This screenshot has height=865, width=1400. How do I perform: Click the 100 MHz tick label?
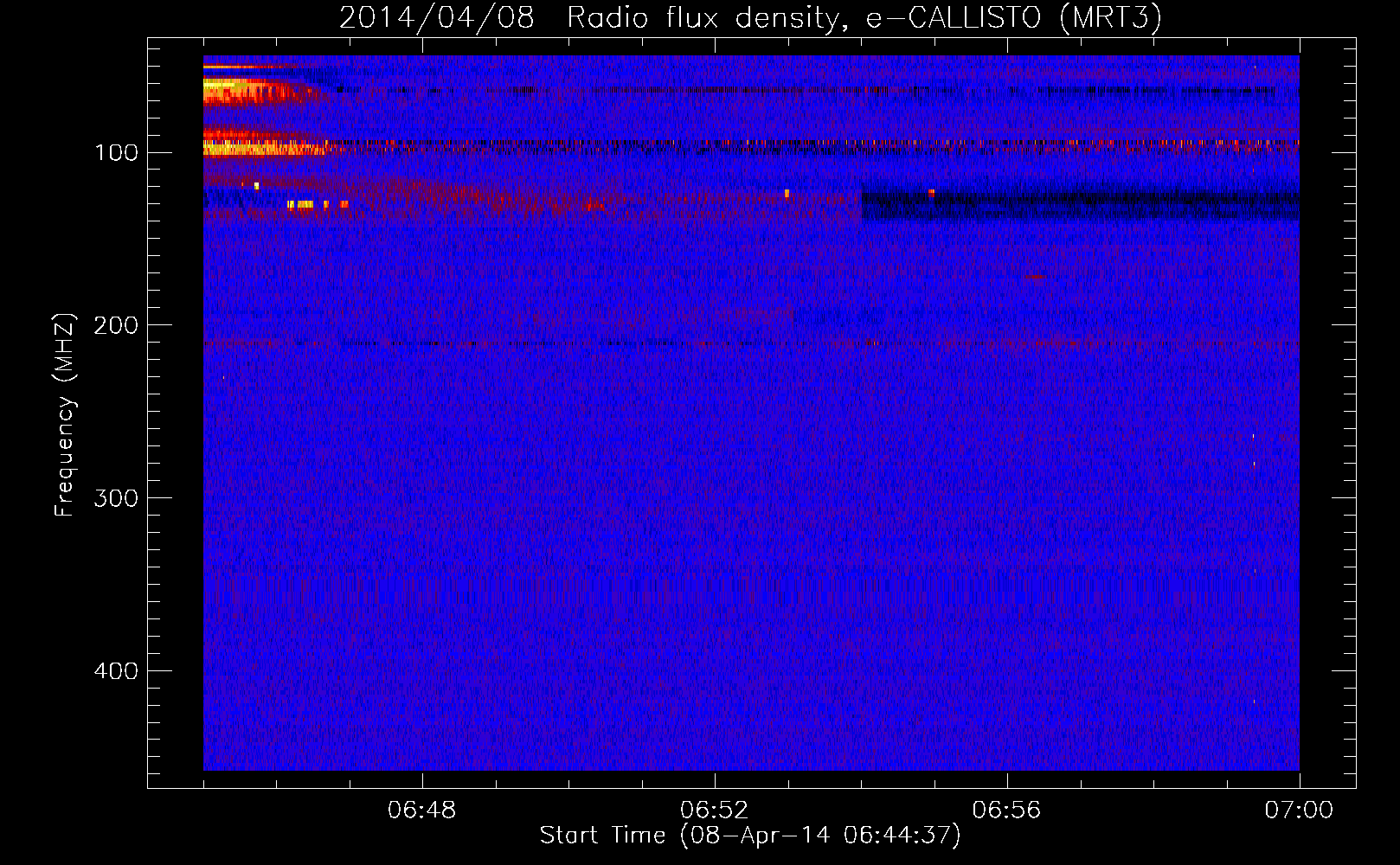[x=116, y=153]
